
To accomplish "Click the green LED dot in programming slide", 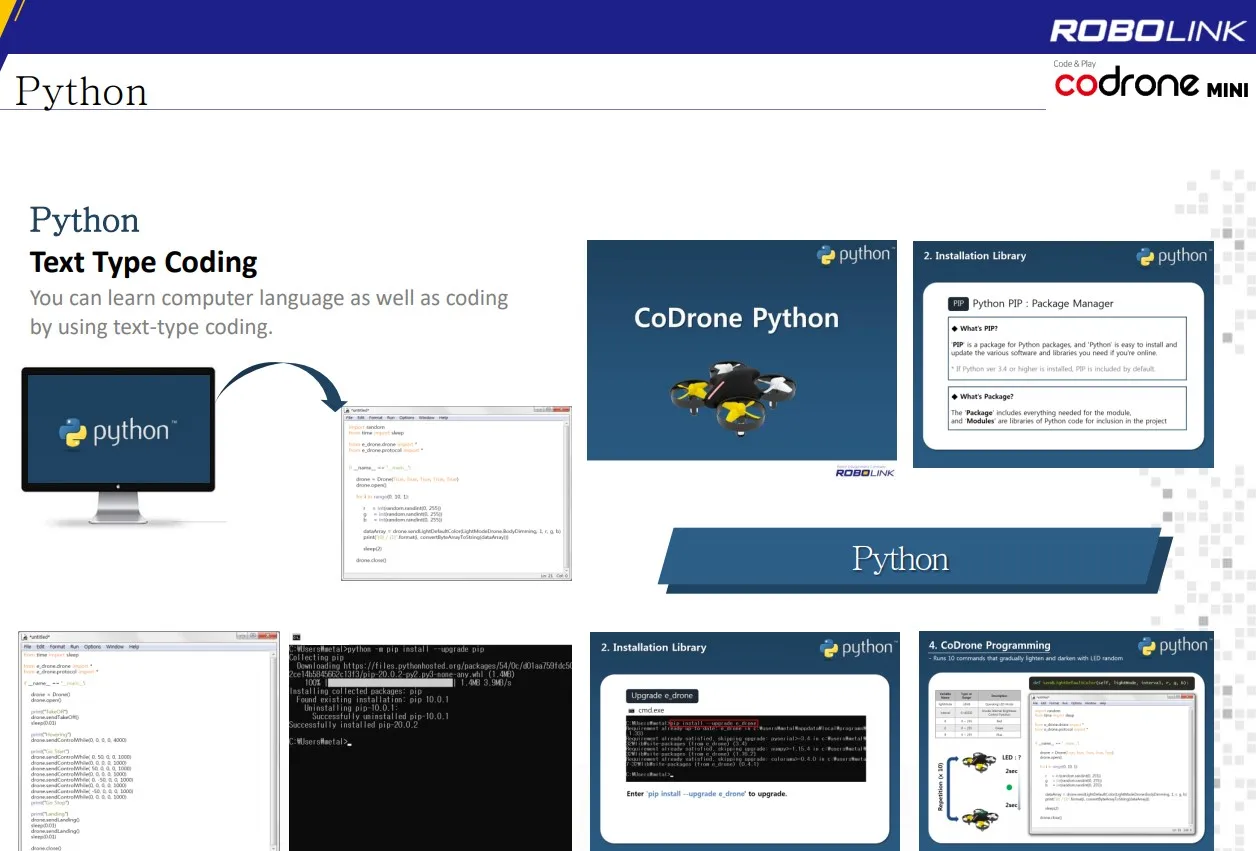I will [1009, 787].
